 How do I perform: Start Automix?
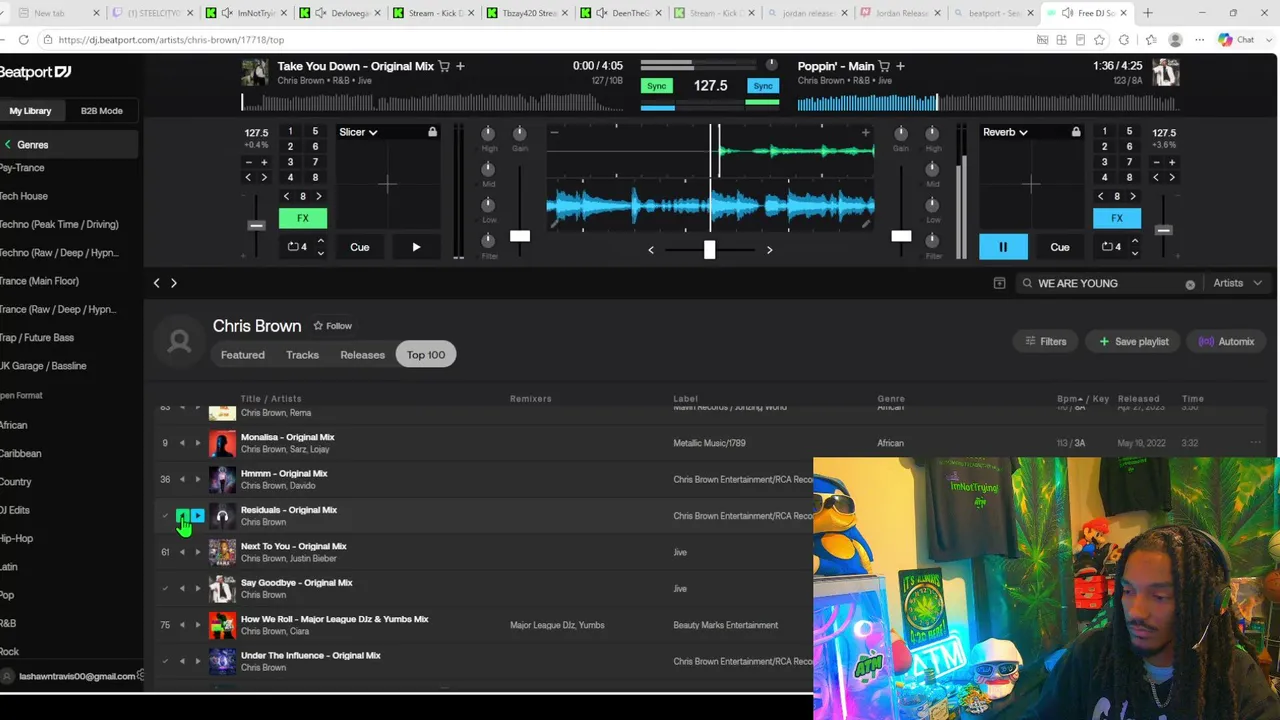pyautogui.click(x=1227, y=342)
